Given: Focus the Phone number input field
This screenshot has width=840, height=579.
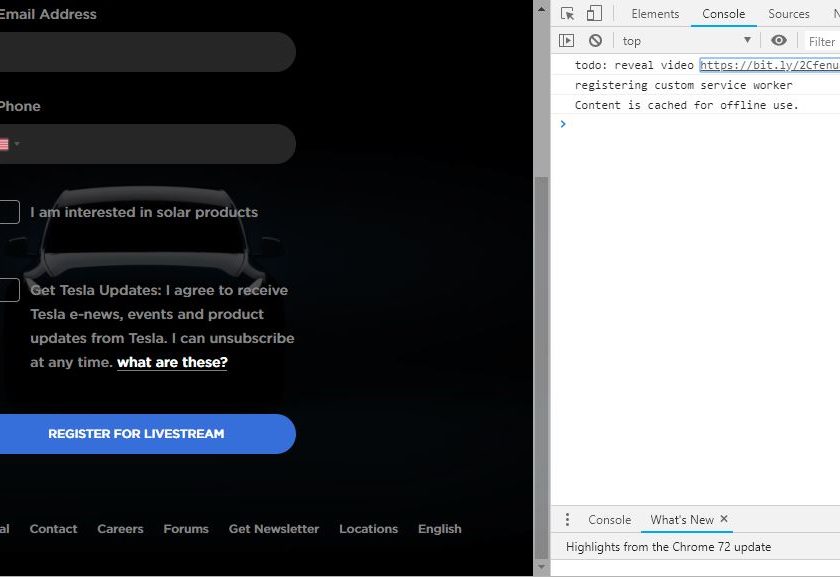Looking at the screenshot, I should [x=147, y=144].
